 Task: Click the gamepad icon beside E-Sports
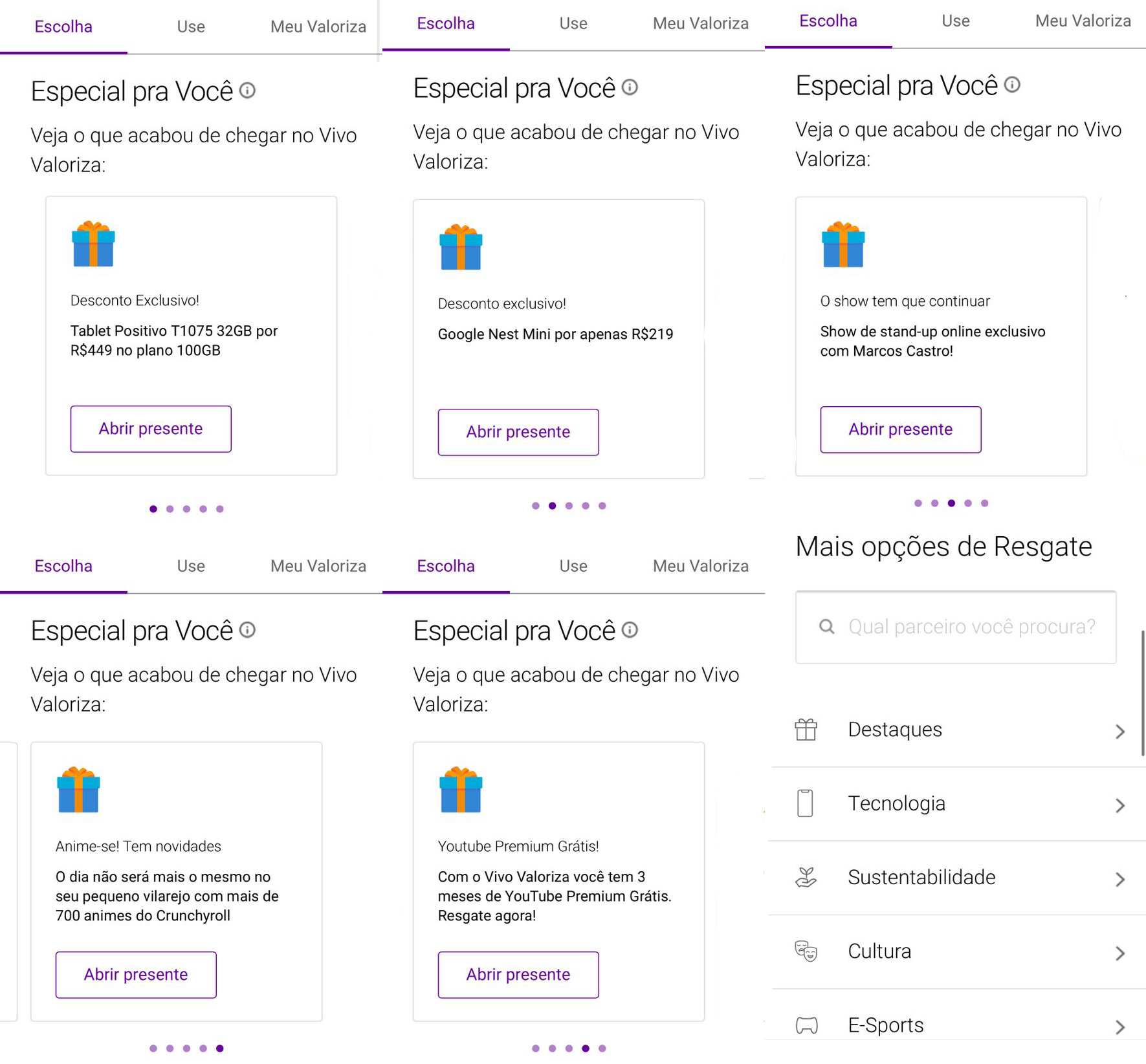pyautogui.click(x=806, y=1025)
